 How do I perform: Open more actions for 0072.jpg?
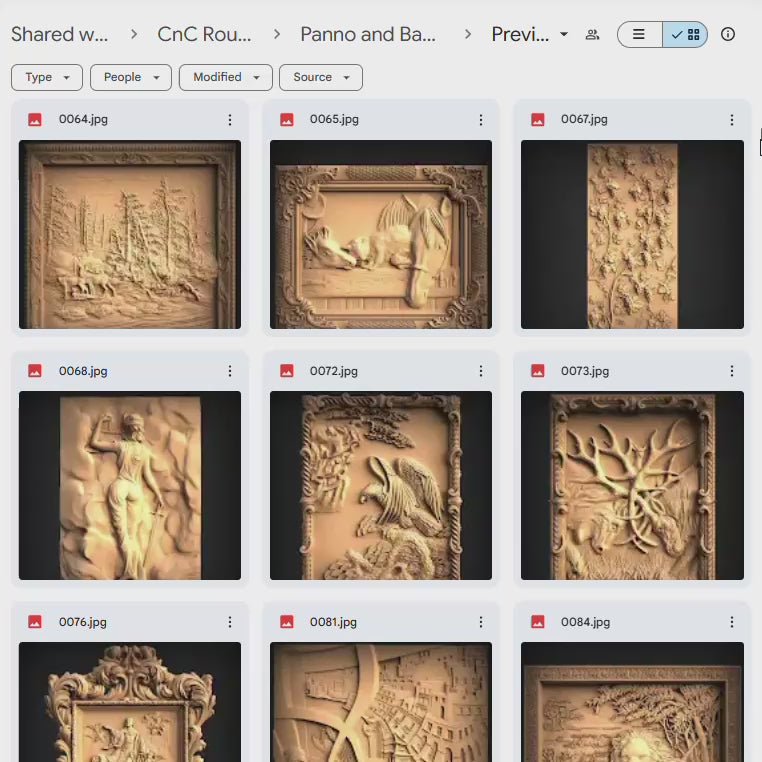click(x=481, y=371)
